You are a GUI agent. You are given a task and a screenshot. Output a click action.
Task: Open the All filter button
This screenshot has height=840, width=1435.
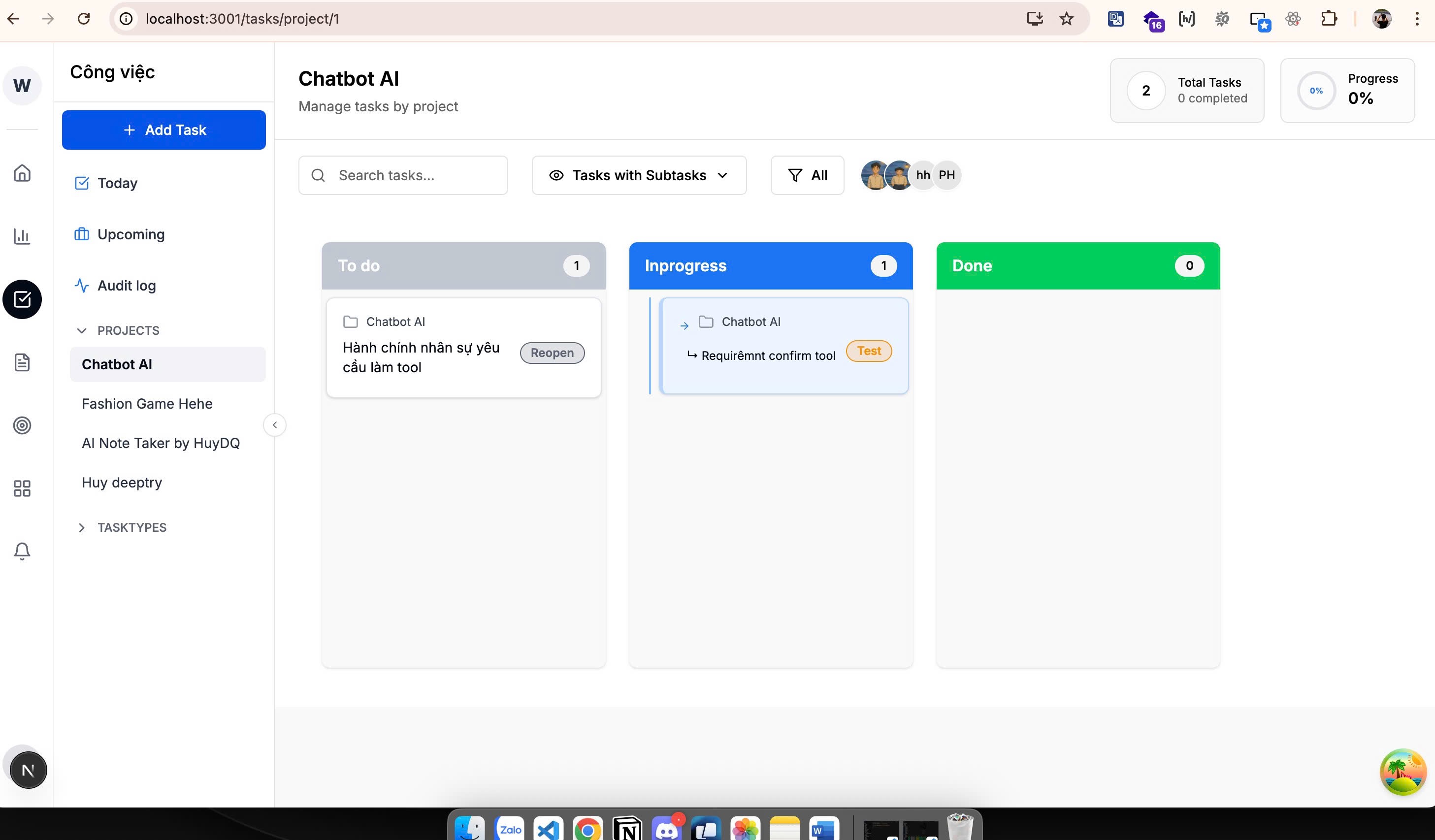click(807, 175)
